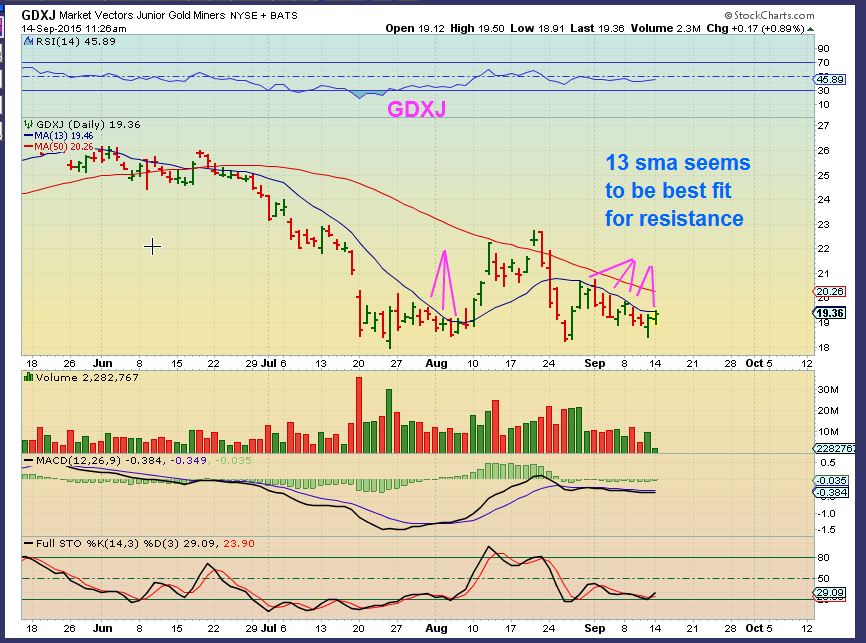Click the timestamp '14-Sep-2015 11:26am'

pos(74,29)
